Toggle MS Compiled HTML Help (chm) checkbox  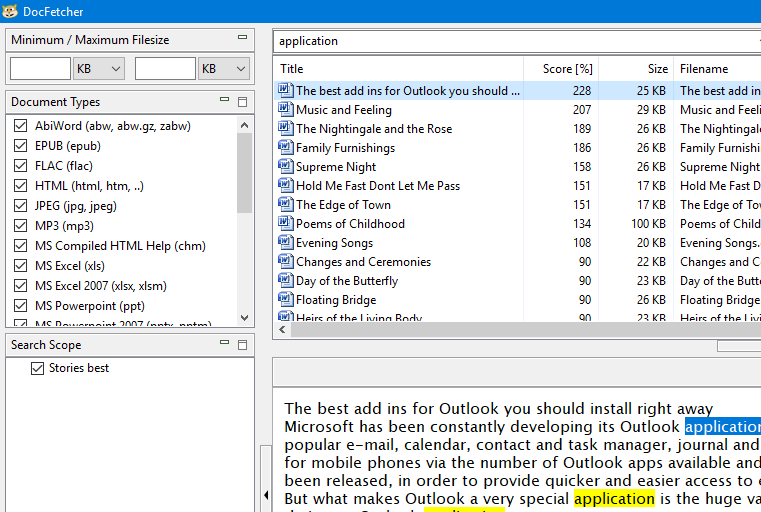tap(20, 246)
